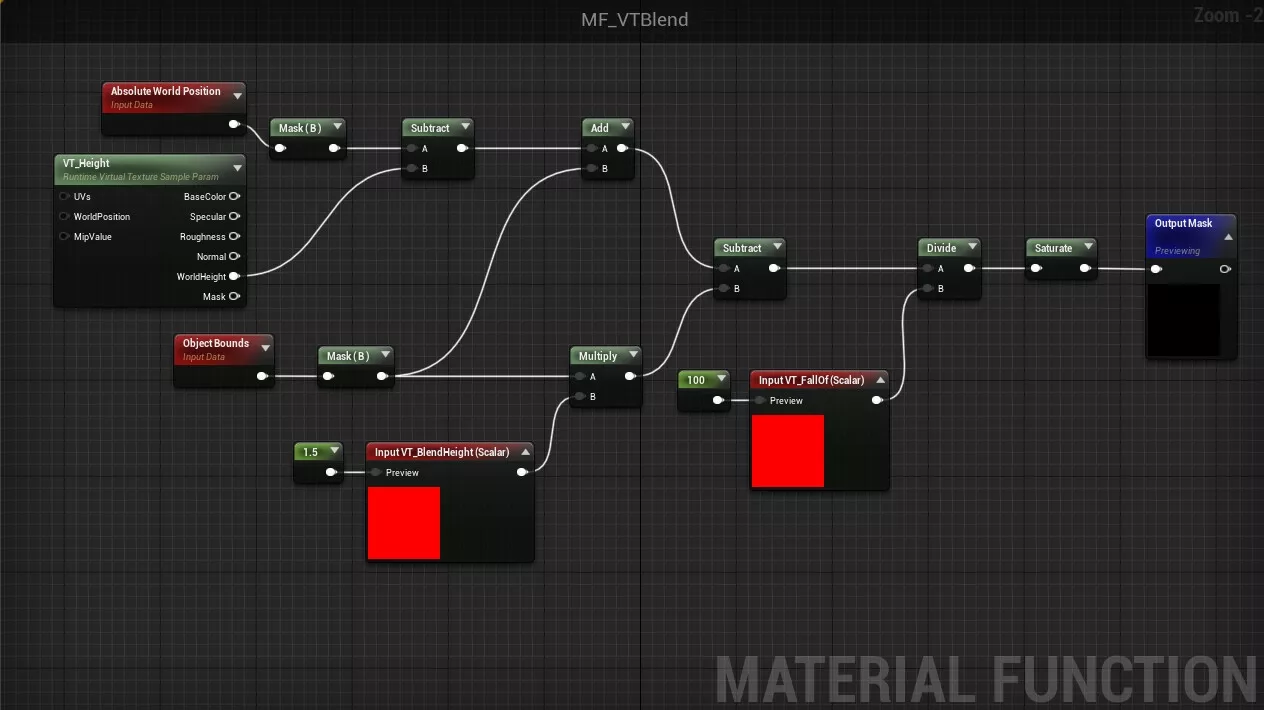
Task: Click the red VT_FallOf preview swatch
Action: pos(787,451)
